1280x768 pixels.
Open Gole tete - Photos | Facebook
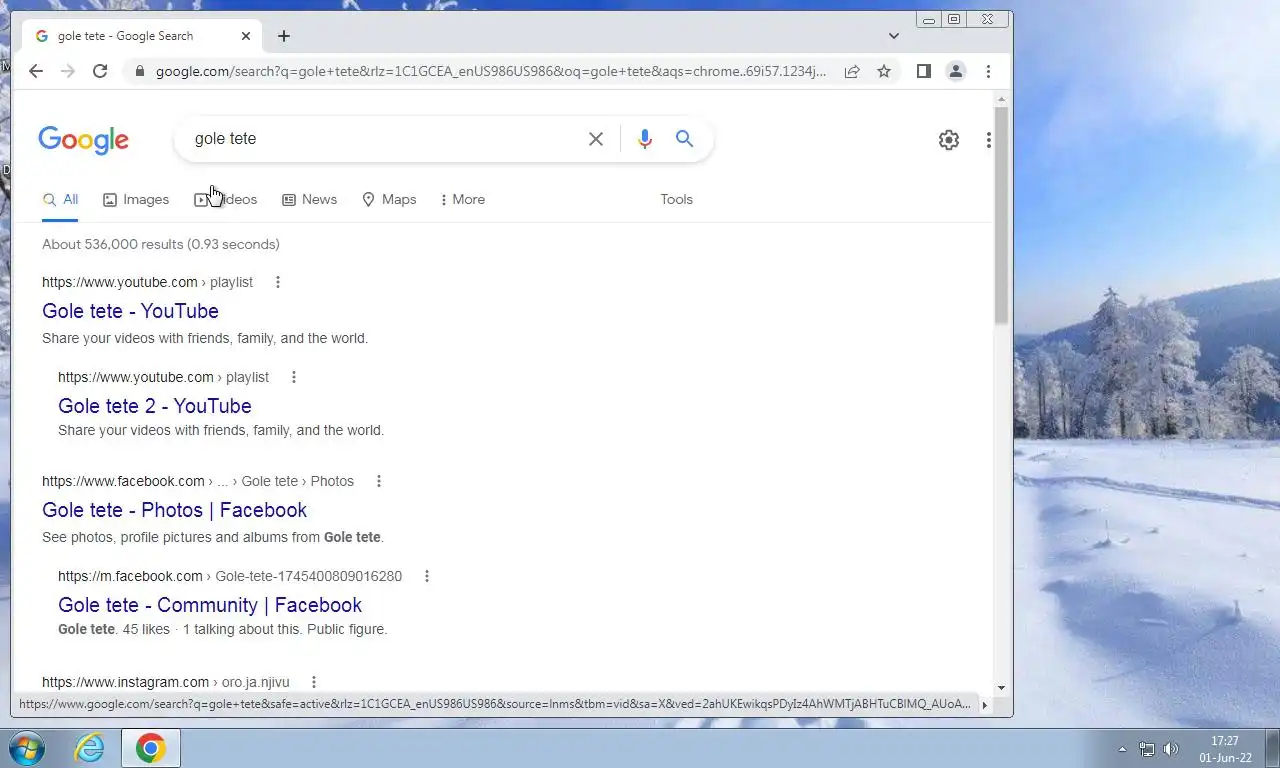(x=174, y=510)
